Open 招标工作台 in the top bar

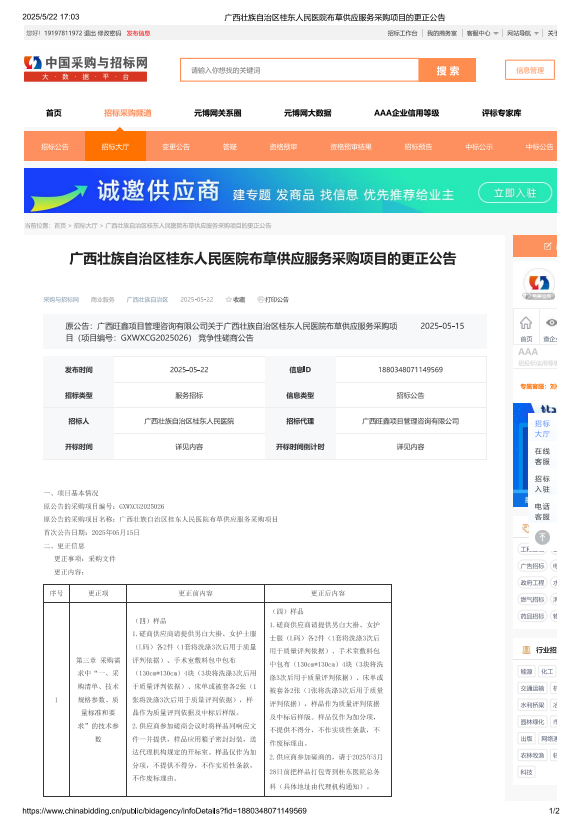403,33
